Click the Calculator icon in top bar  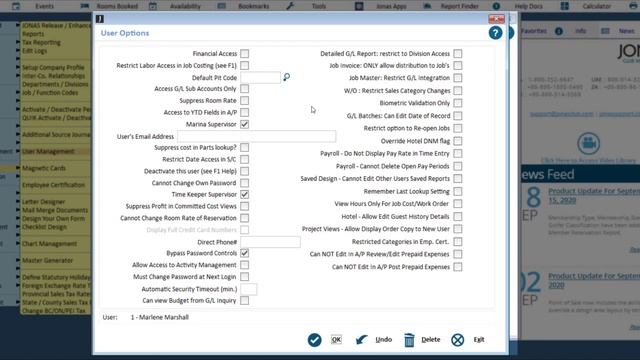(x=564, y=6)
